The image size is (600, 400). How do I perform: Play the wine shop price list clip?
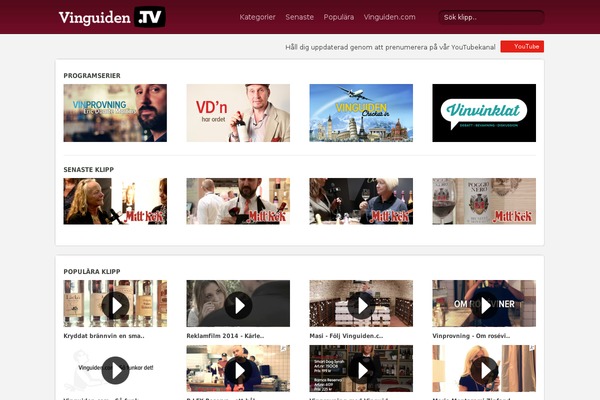click(361, 370)
